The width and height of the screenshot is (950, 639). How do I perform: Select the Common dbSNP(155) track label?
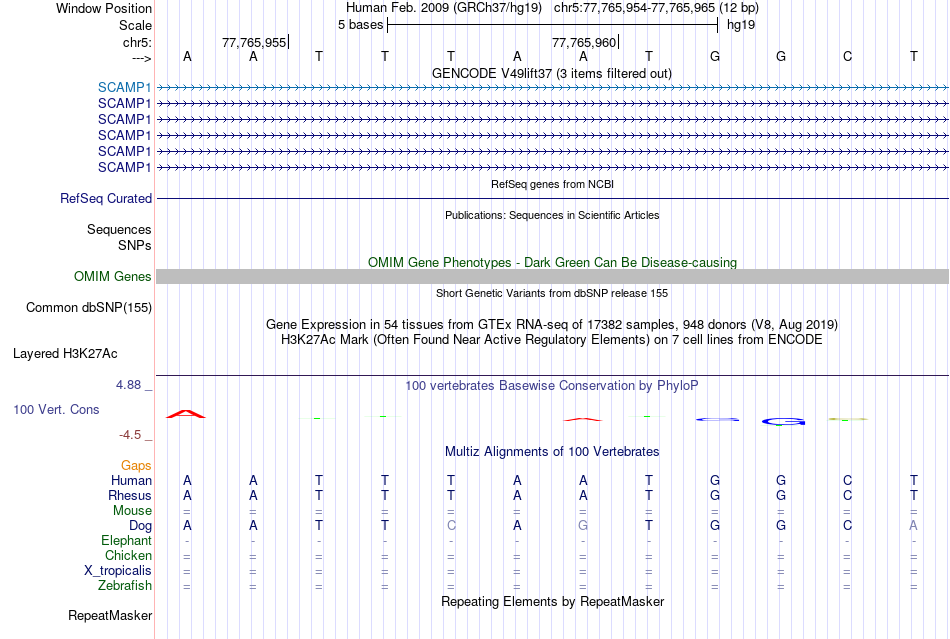point(89,307)
